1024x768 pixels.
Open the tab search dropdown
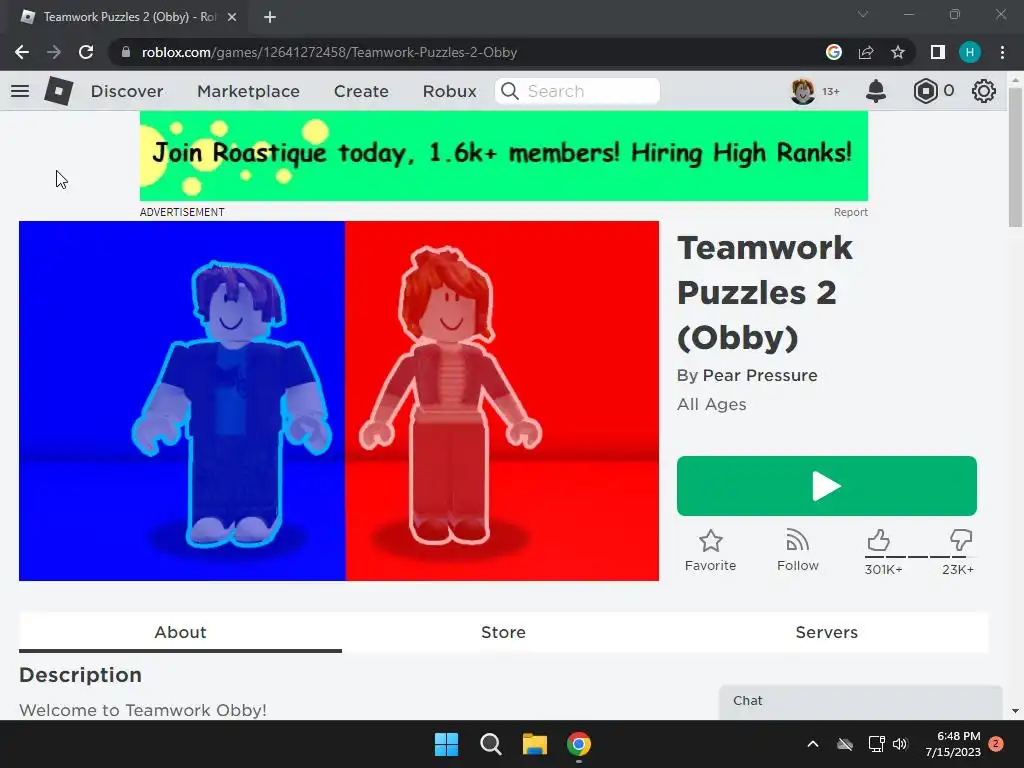coord(863,14)
